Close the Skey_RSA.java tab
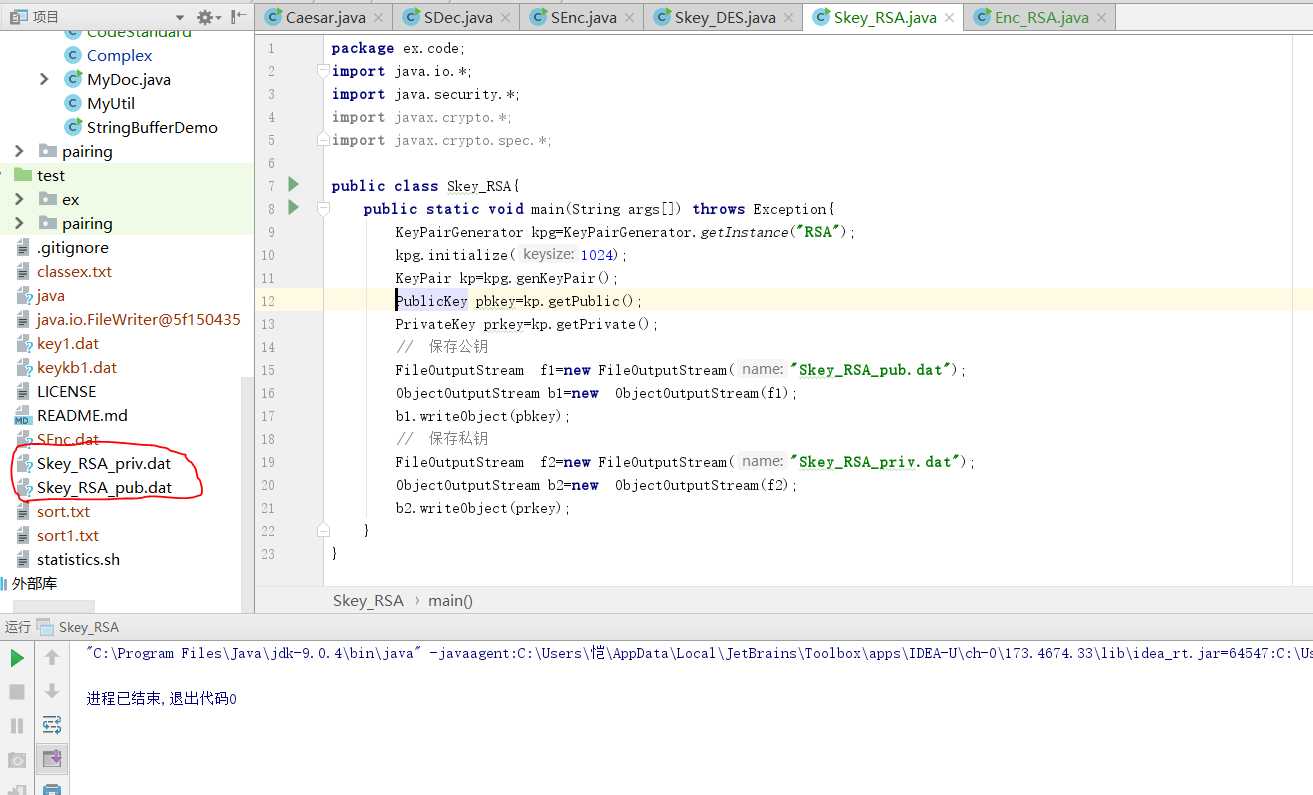The image size is (1313, 795). coord(949,18)
